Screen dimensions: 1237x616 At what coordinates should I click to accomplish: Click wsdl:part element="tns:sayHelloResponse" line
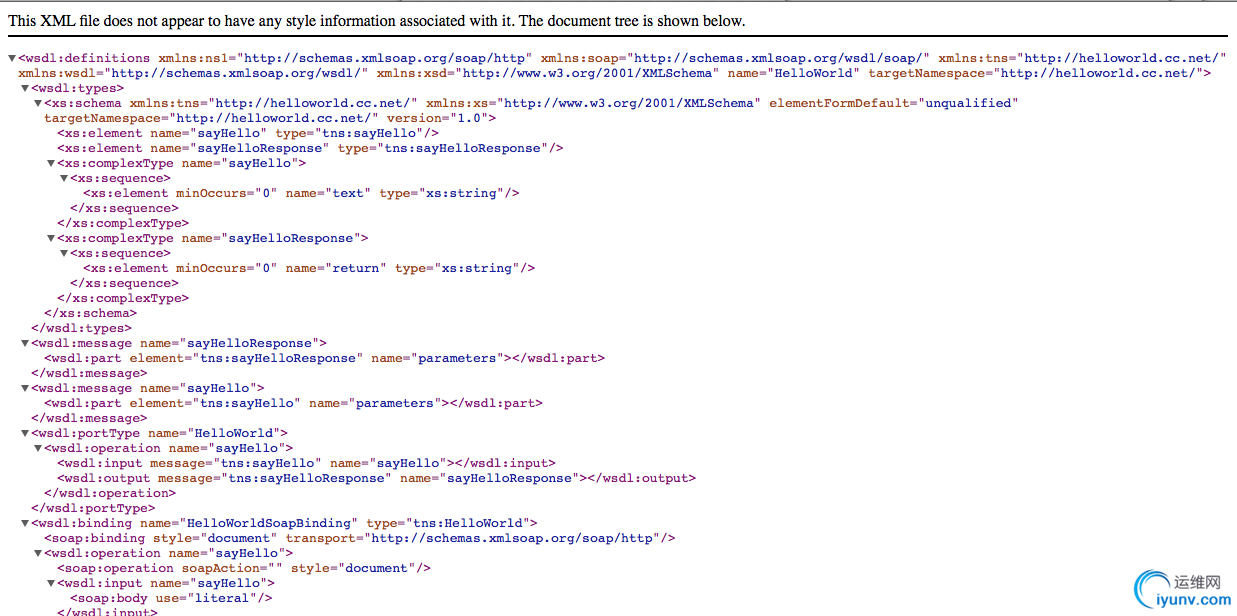point(325,358)
